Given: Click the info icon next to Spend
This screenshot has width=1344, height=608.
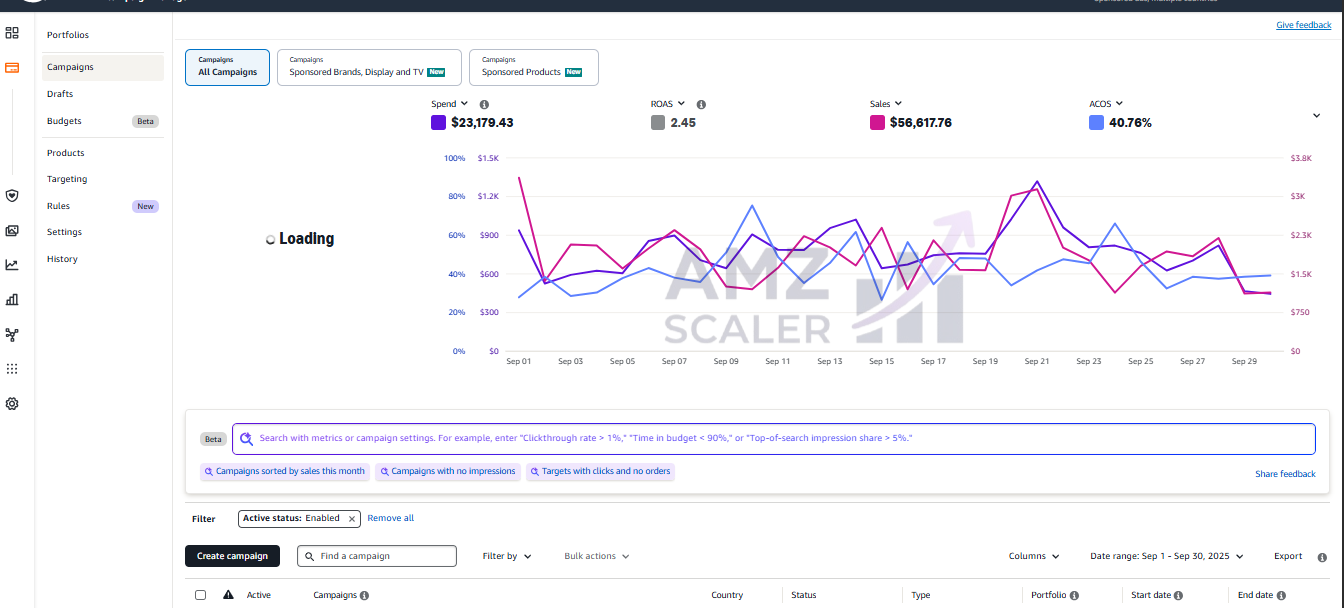Looking at the screenshot, I should tap(484, 104).
